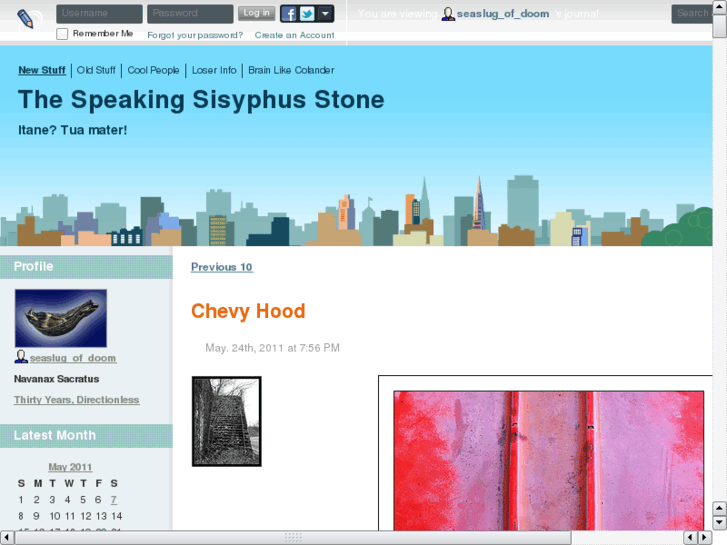
Task: Toggle the Remember Me checkbox
Action: click(x=62, y=34)
